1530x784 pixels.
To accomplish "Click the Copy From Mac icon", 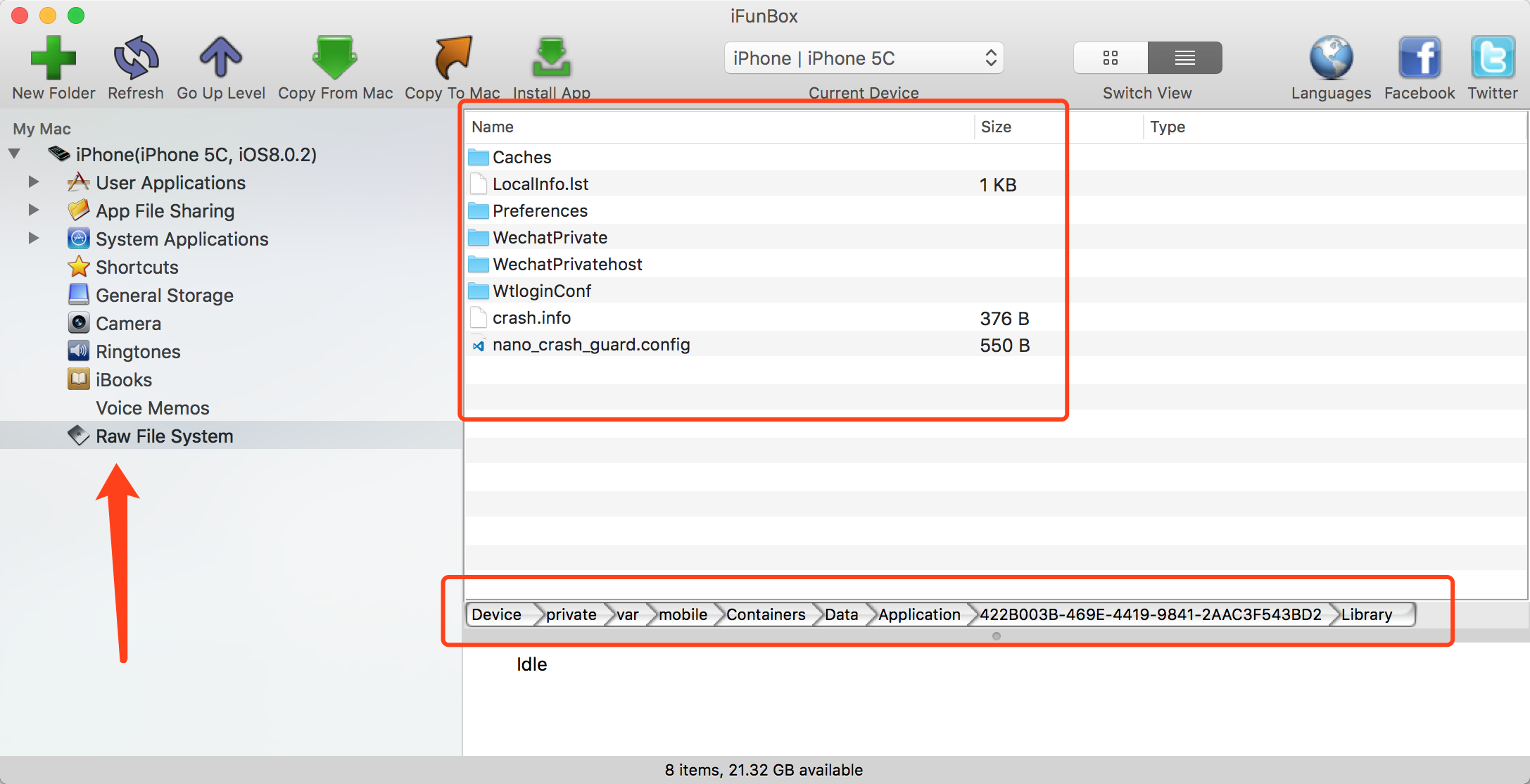I will click(x=335, y=58).
